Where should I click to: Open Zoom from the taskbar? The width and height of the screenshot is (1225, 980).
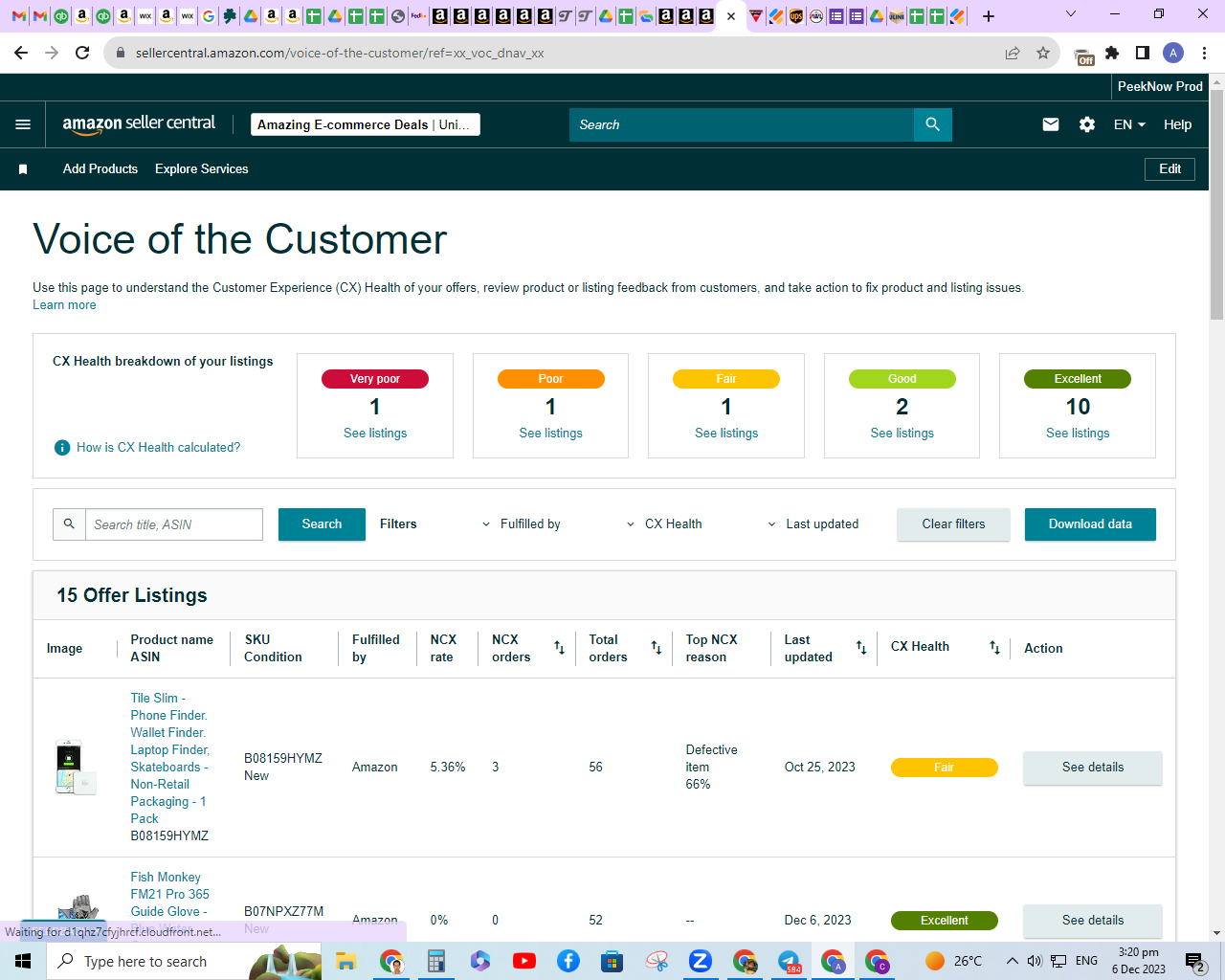click(x=701, y=961)
